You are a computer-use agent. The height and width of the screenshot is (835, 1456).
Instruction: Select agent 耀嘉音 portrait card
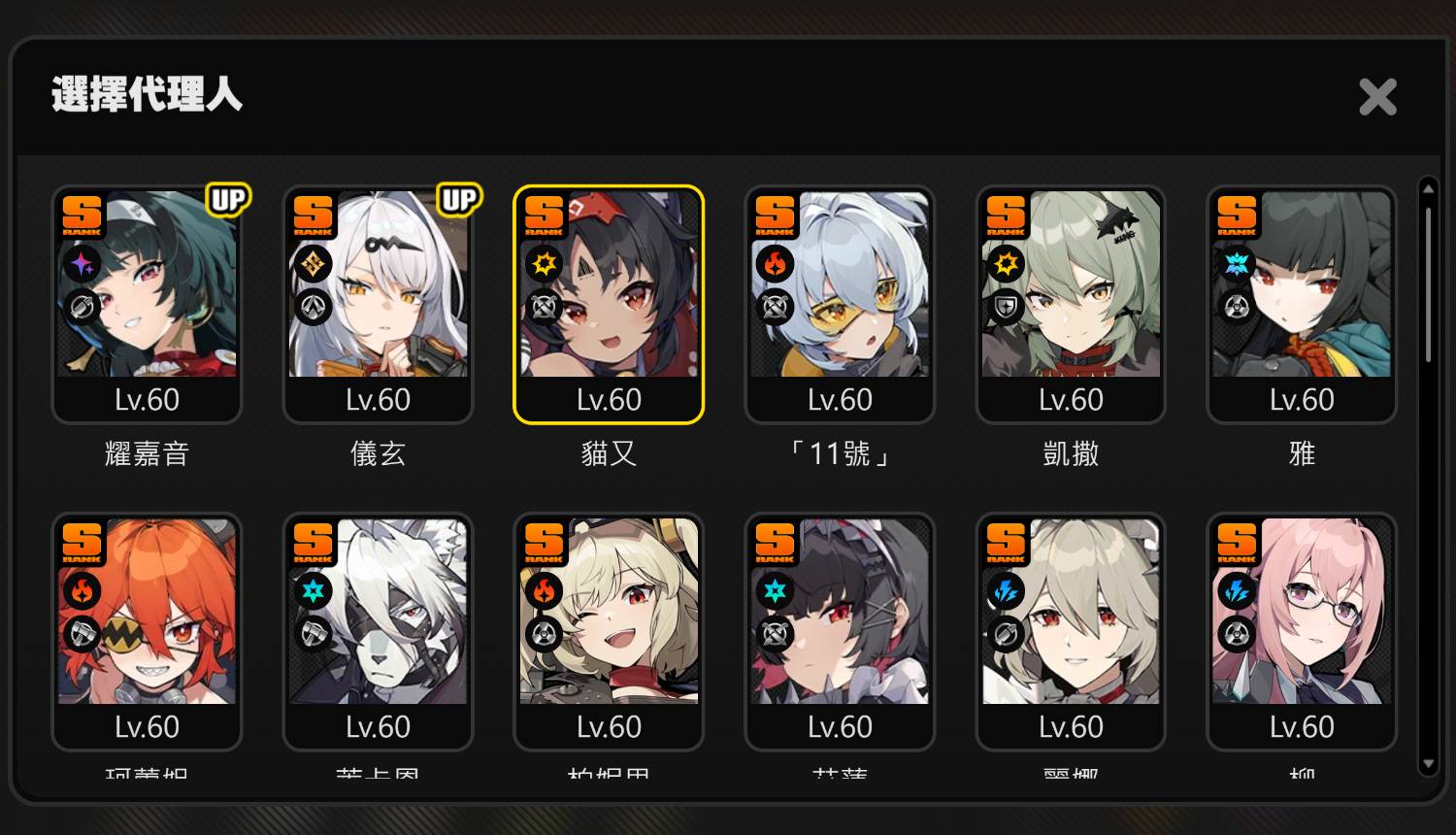147,305
